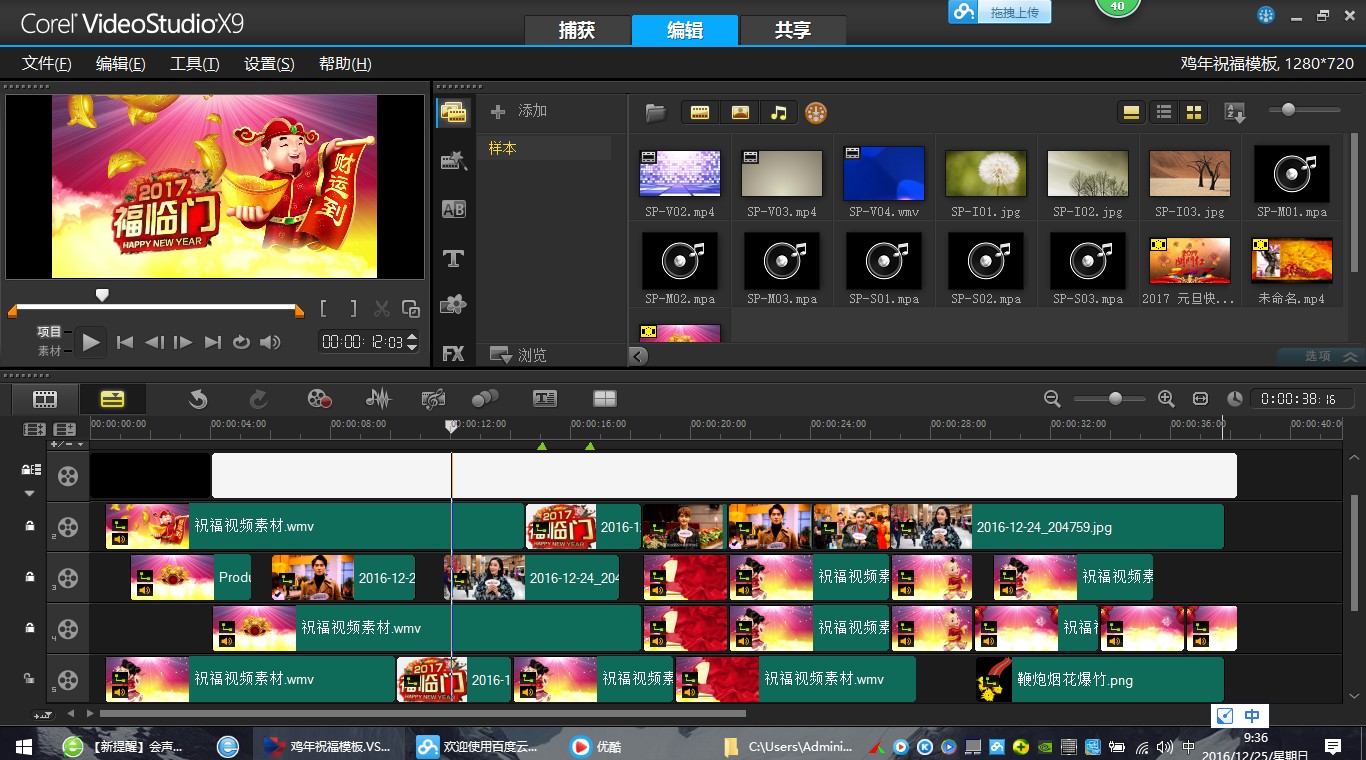
Task: Toggle ripple editing on video track
Action: pyautogui.click(x=32, y=469)
